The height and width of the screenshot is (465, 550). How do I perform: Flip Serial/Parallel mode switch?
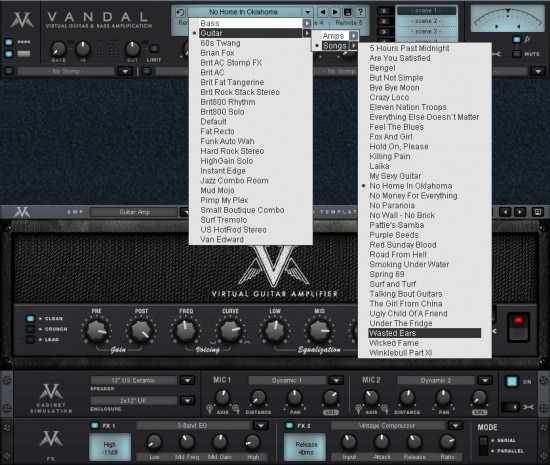(483, 445)
